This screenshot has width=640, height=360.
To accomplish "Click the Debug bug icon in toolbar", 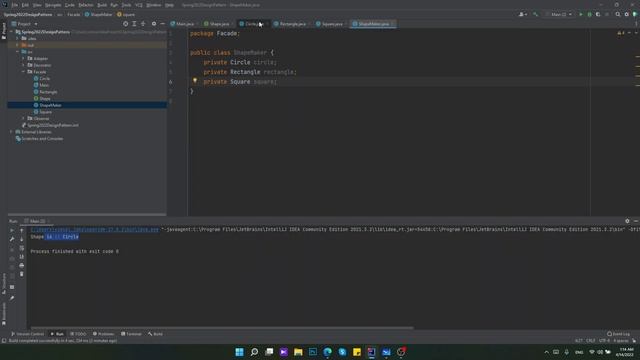I will pyautogui.click(x=589, y=14).
